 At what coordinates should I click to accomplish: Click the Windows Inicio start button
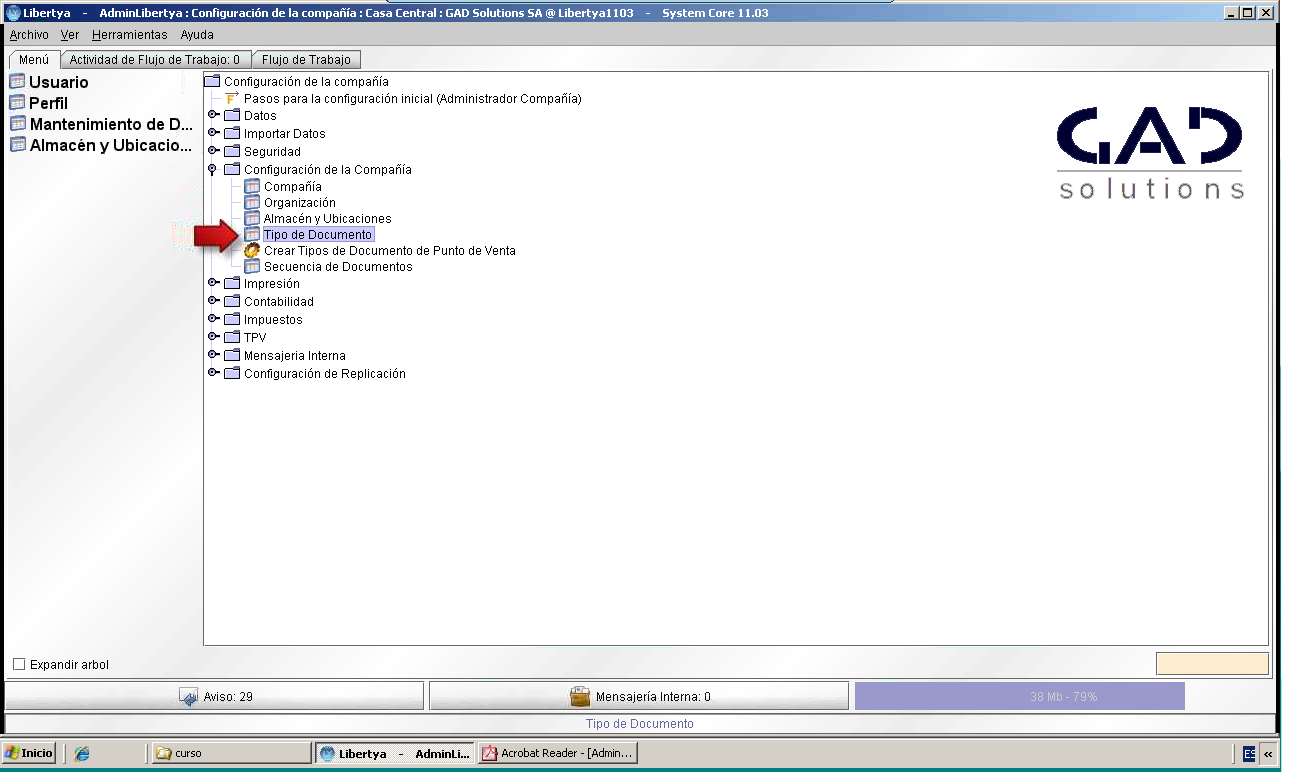(29, 753)
